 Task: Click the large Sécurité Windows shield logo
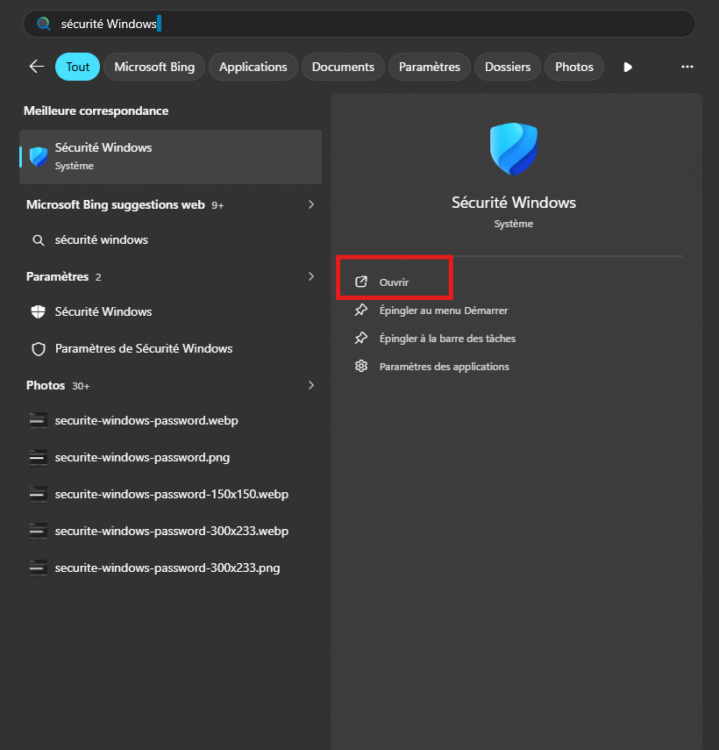pyautogui.click(x=513, y=149)
